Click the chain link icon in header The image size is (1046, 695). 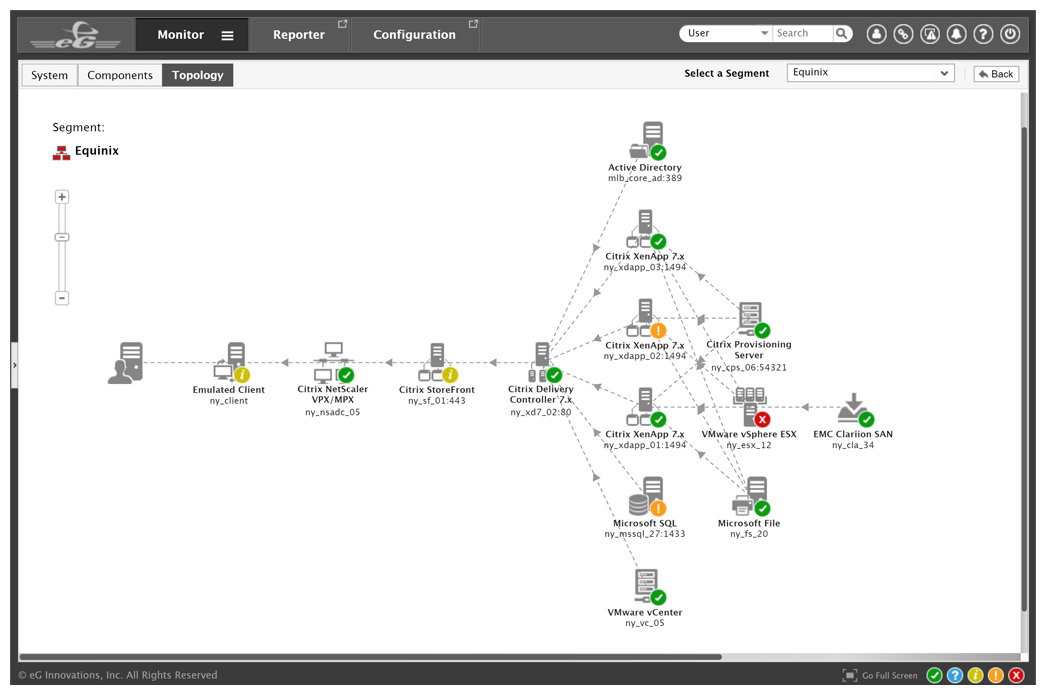tap(903, 34)
